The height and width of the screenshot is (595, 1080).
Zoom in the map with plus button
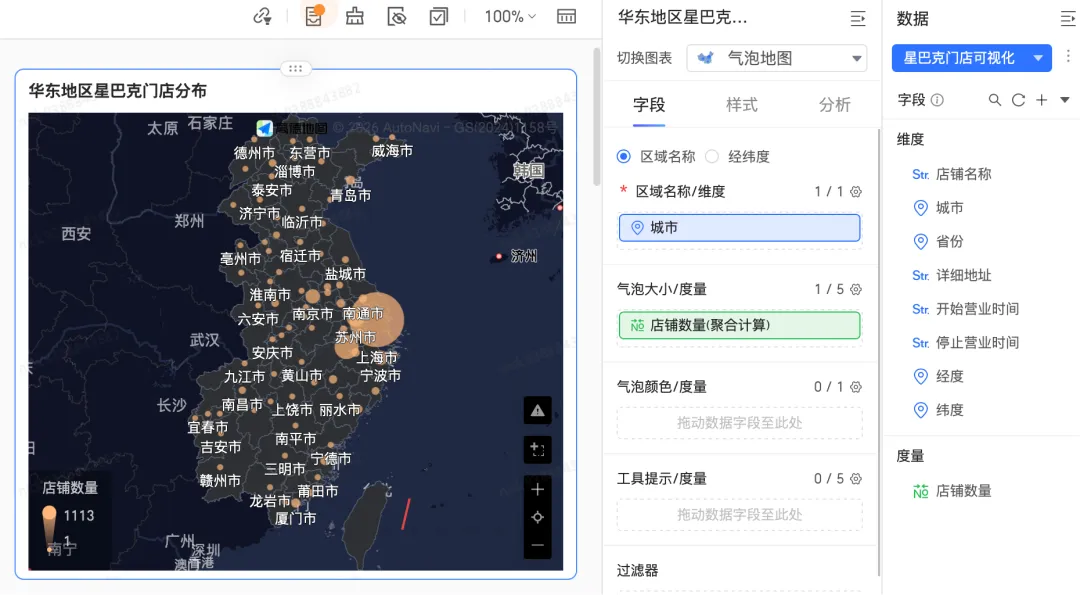pyautogui.click(x=537, y=490)
